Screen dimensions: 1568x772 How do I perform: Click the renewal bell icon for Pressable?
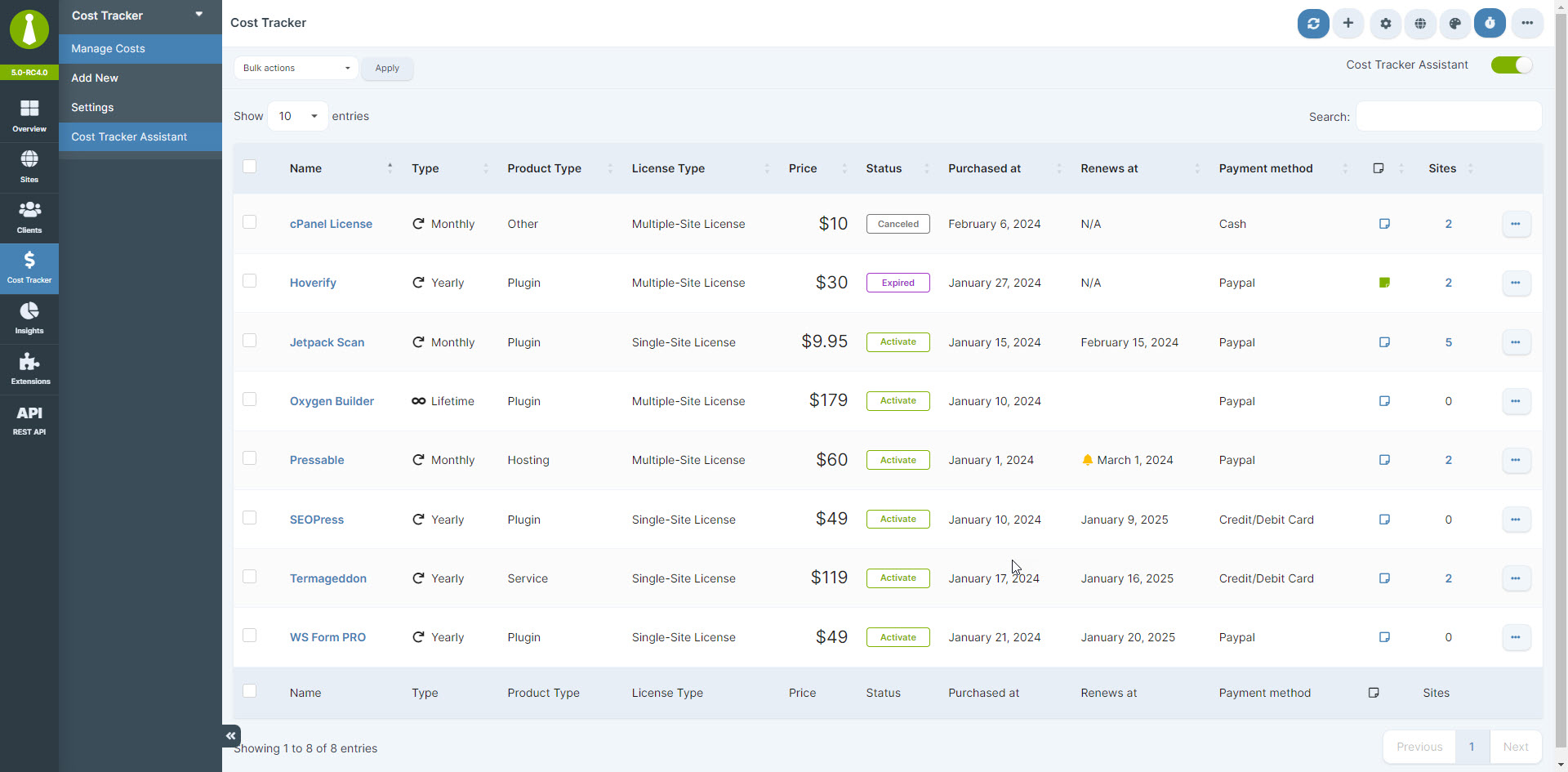point(1087,460)
